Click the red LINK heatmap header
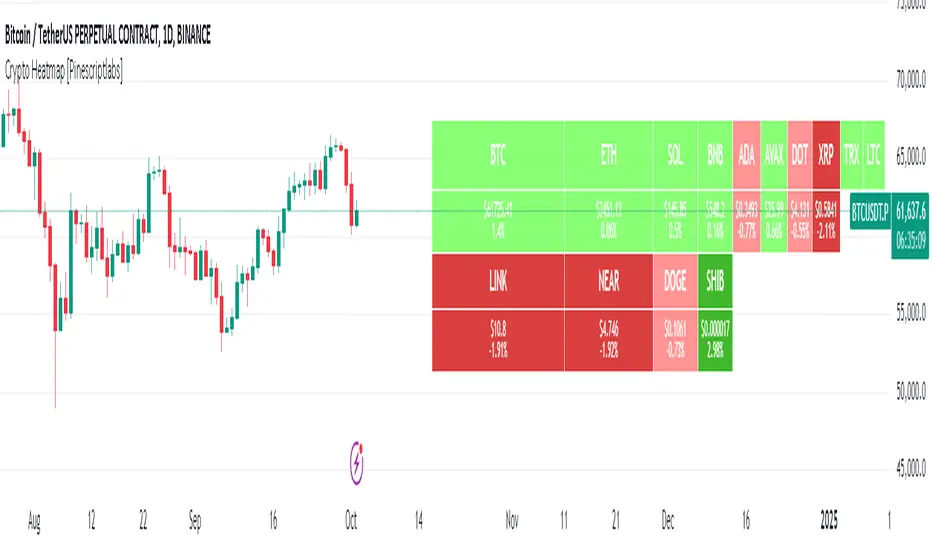 pos(498,282)
